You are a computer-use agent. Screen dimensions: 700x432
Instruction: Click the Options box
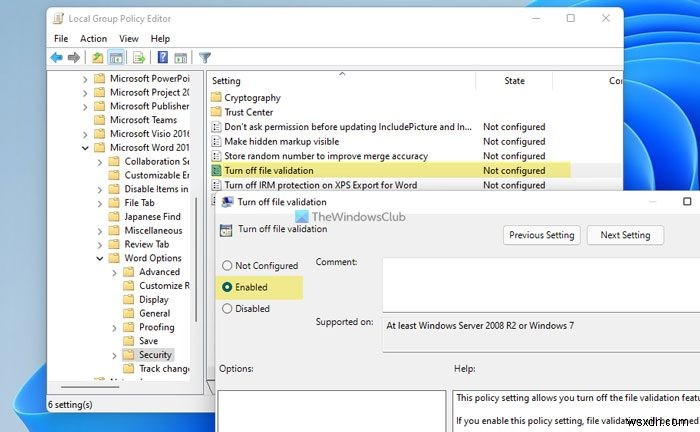332,411
